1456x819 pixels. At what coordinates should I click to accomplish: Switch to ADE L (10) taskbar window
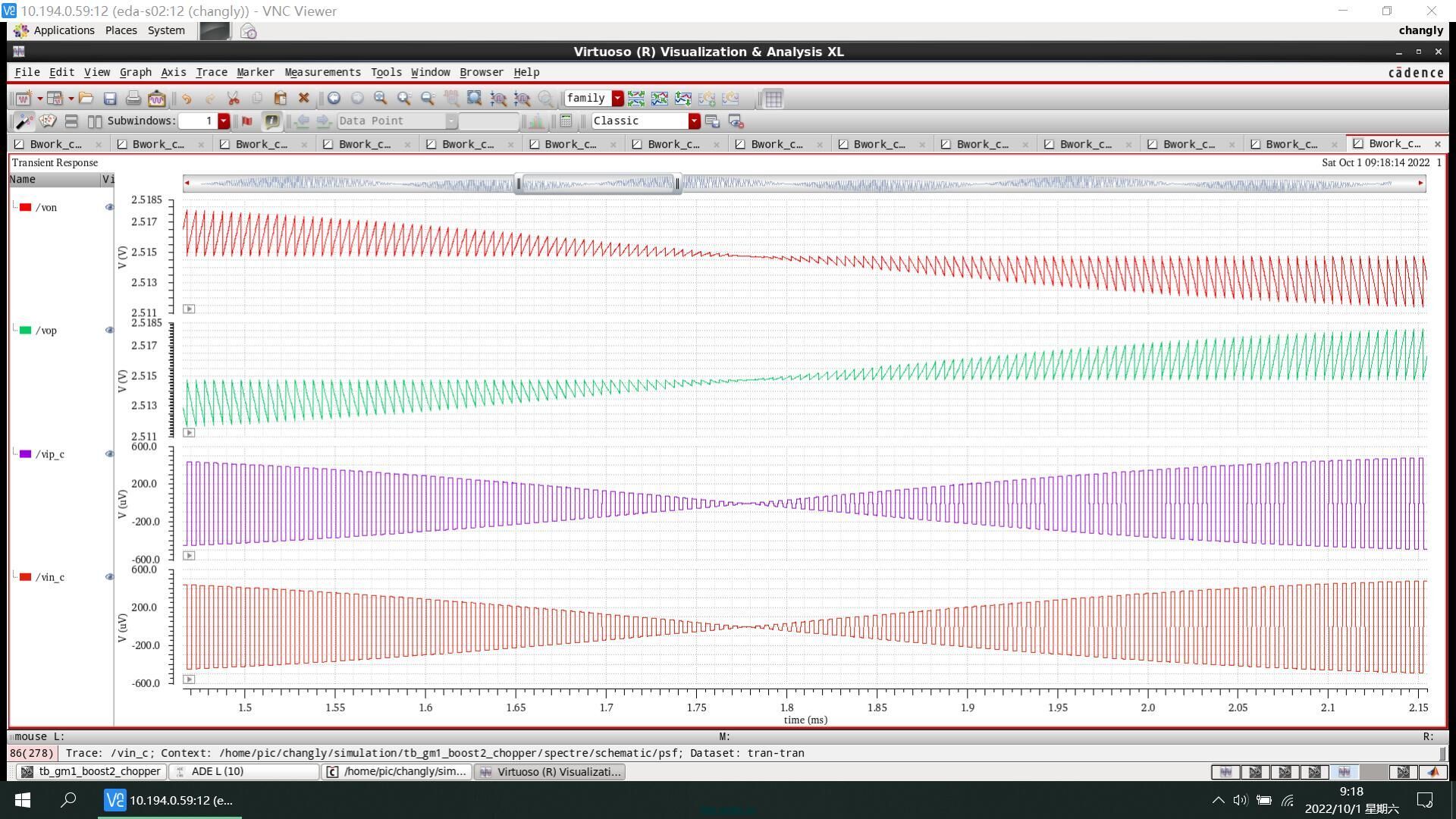click(x=243, y=772)
